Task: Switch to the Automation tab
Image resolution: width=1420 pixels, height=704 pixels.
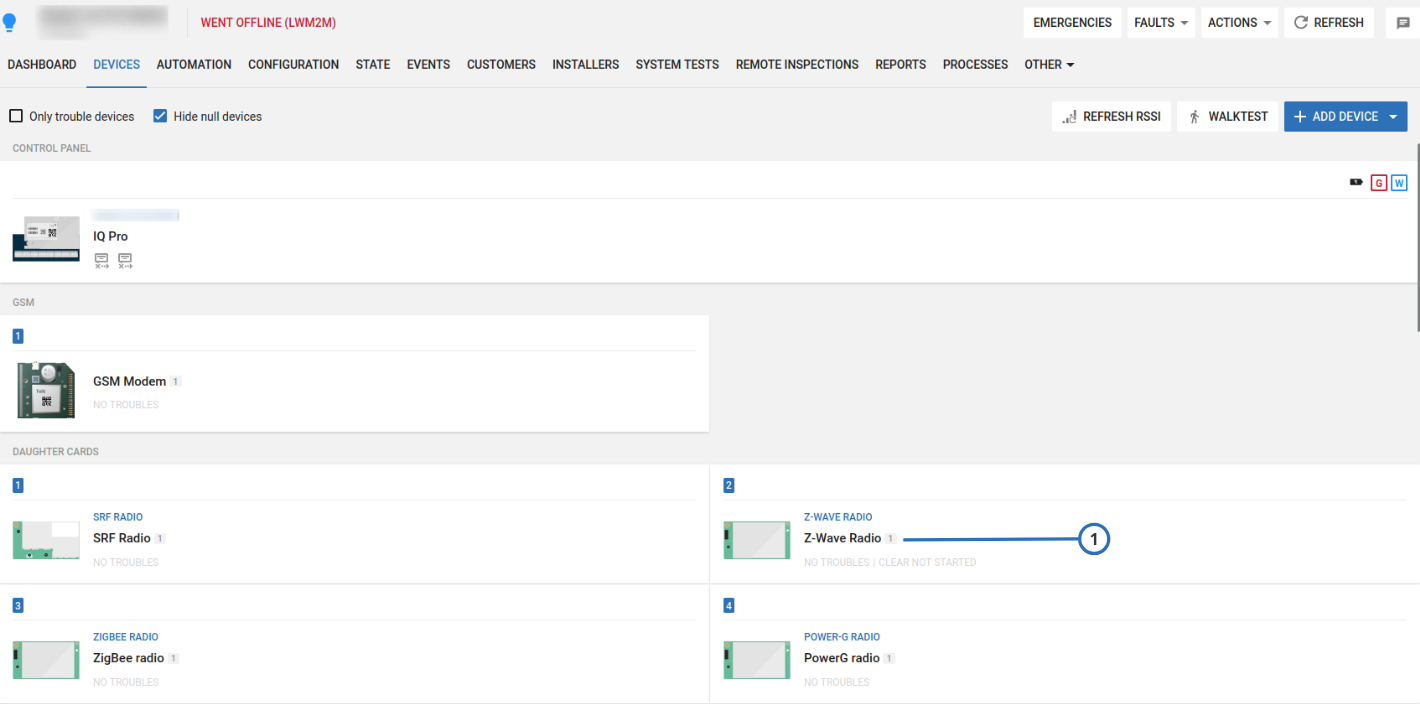Action: click(194, 64)
